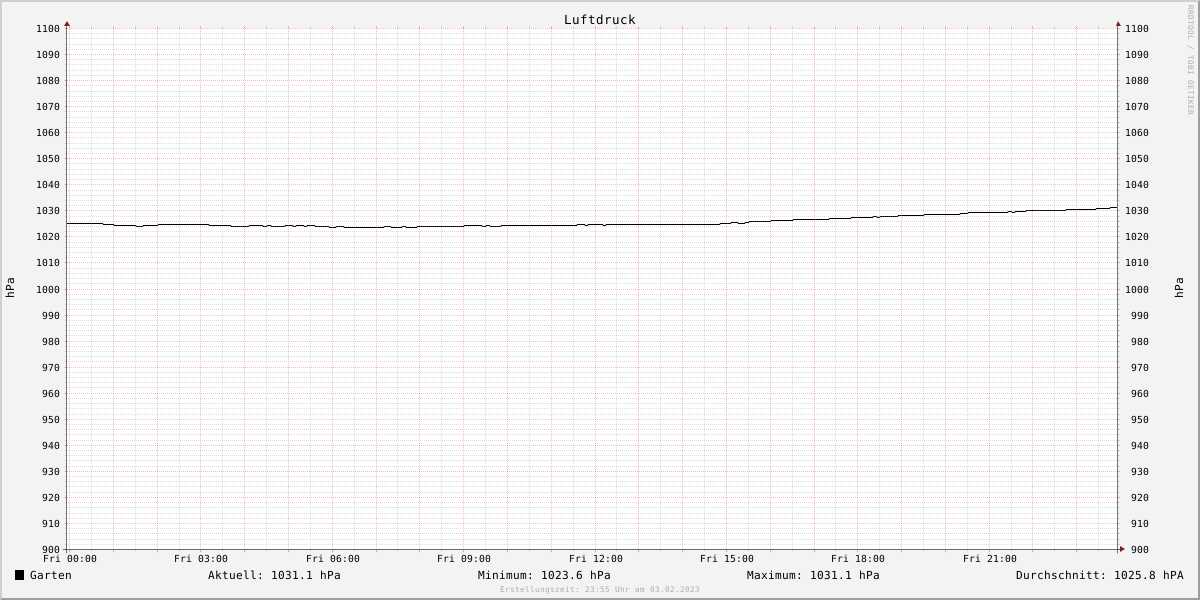
Task: Click the pressure curve above Fri 12:00
Action: click(596, 225)
